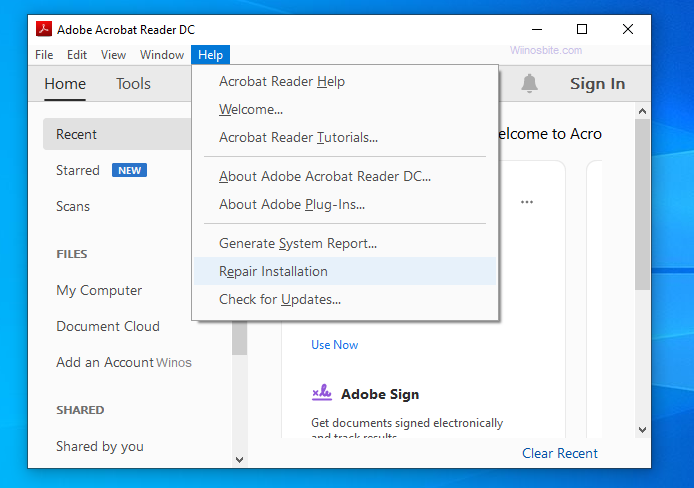Click the Sign In button
Image resolution: width=694 pixels, height=488 pixels.
[597, 84]
